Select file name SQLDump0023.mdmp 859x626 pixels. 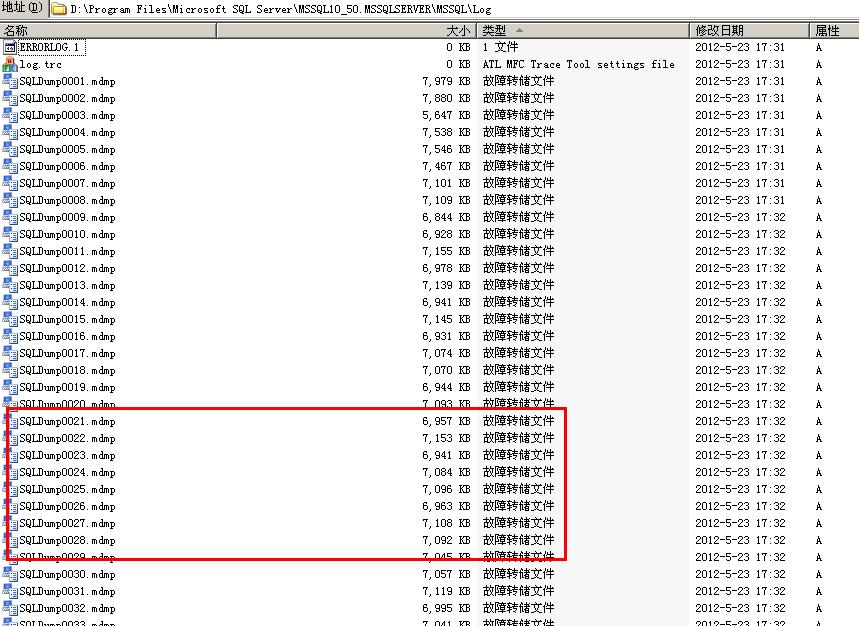pos(67,456)
